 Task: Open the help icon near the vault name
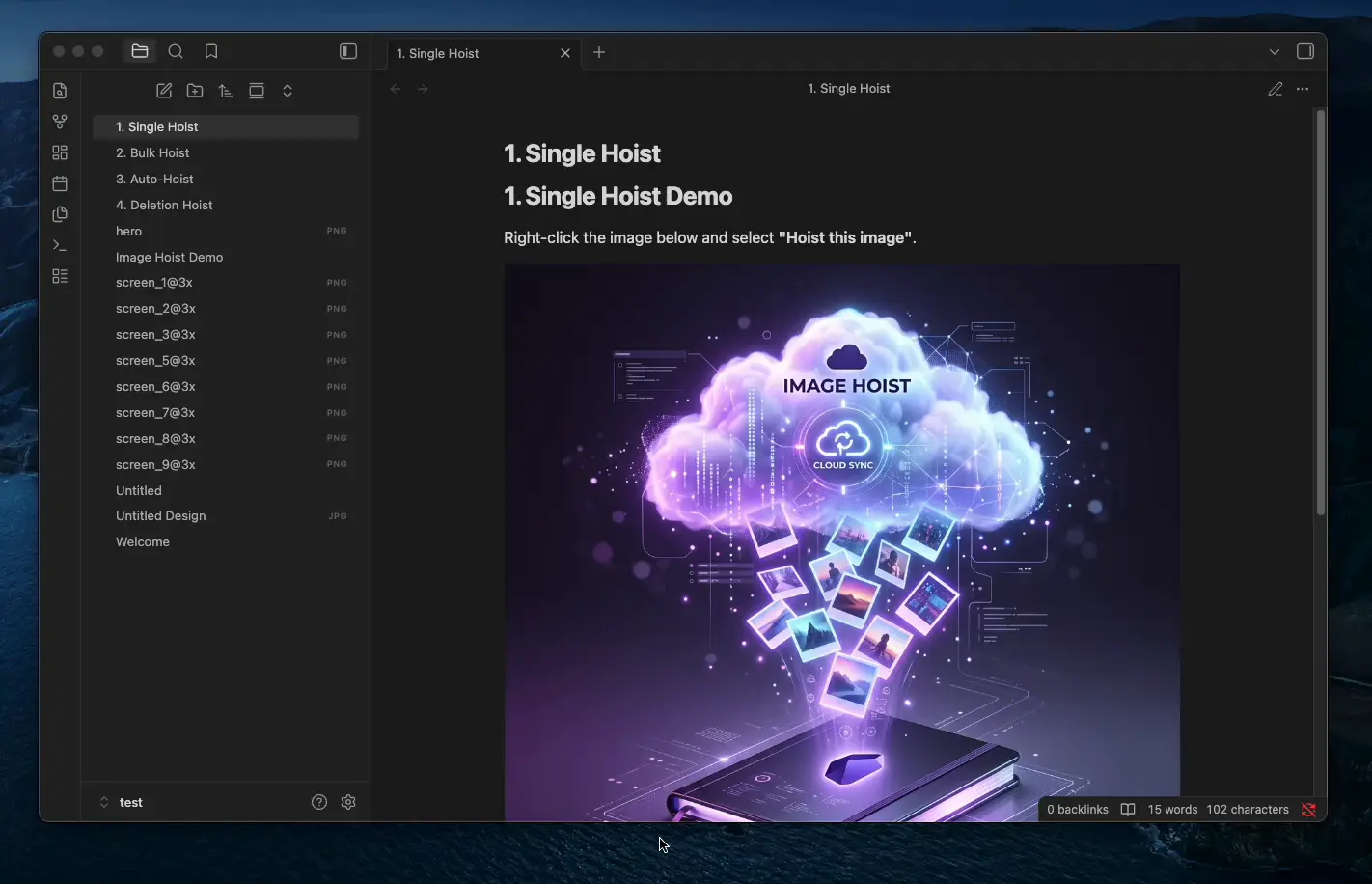[319, 802]
